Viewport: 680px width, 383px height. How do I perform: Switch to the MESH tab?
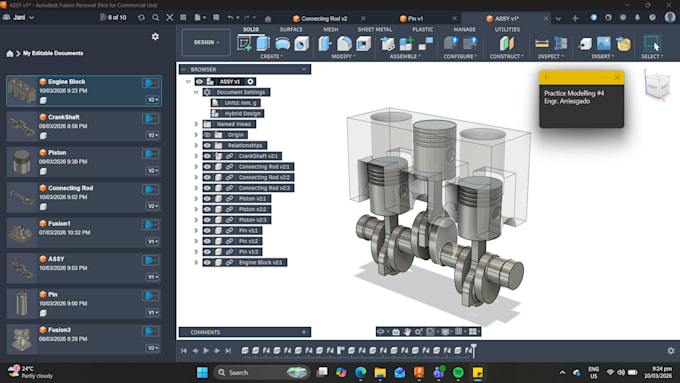(x=330, y=29)
